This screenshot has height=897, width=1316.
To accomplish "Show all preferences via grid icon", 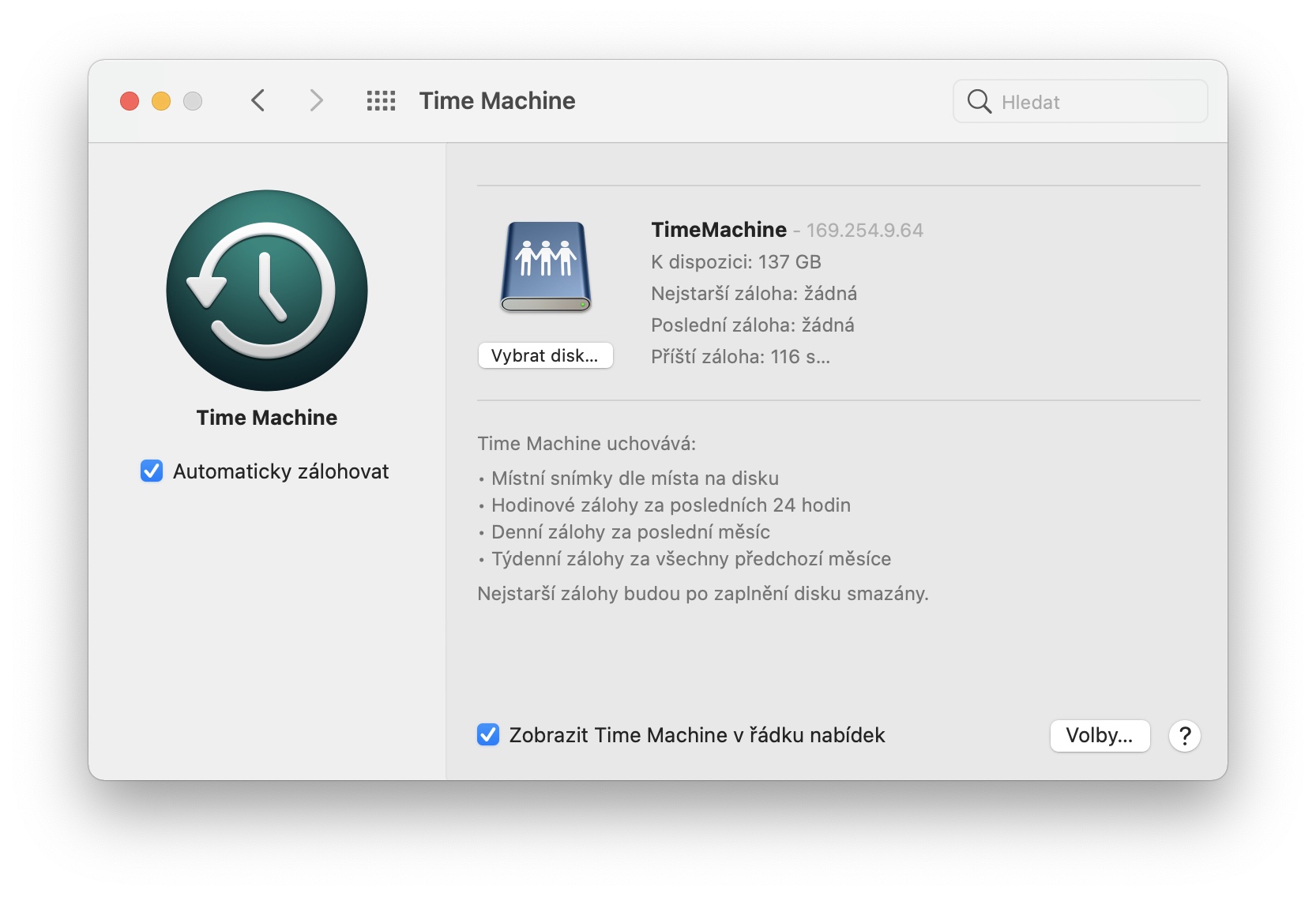I will [381, 101].
